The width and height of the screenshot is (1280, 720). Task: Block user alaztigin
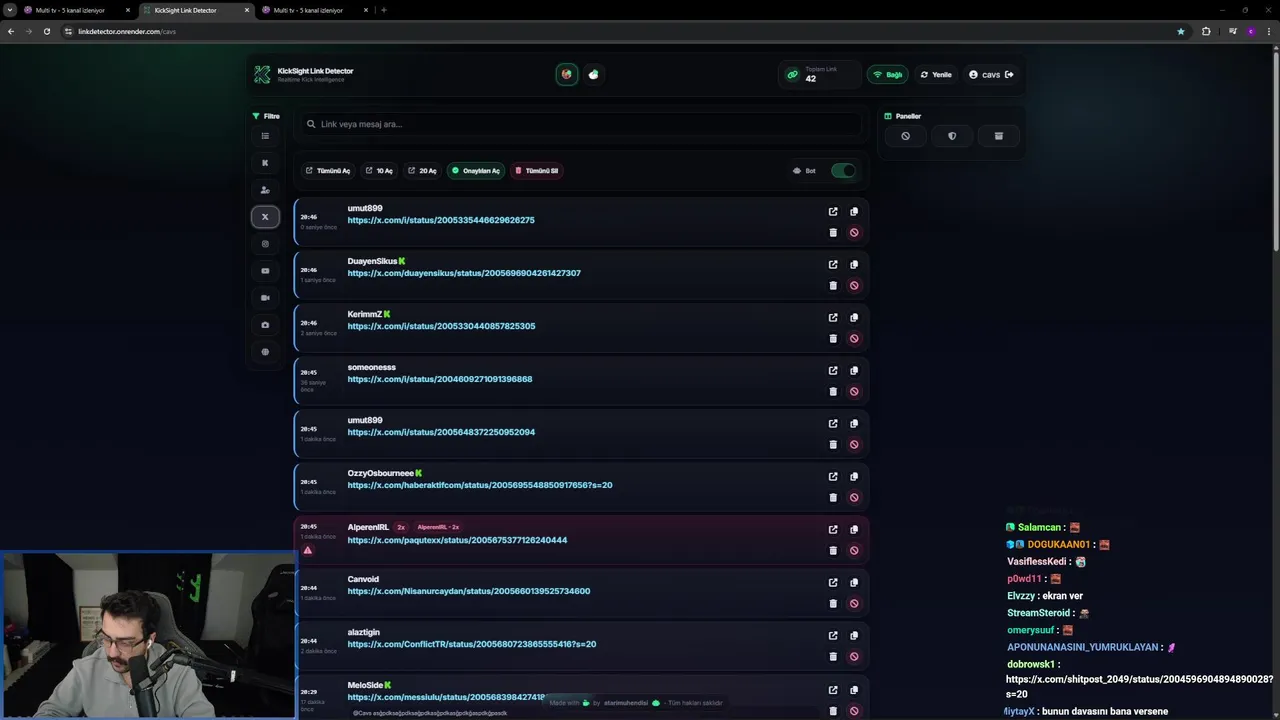854,657
